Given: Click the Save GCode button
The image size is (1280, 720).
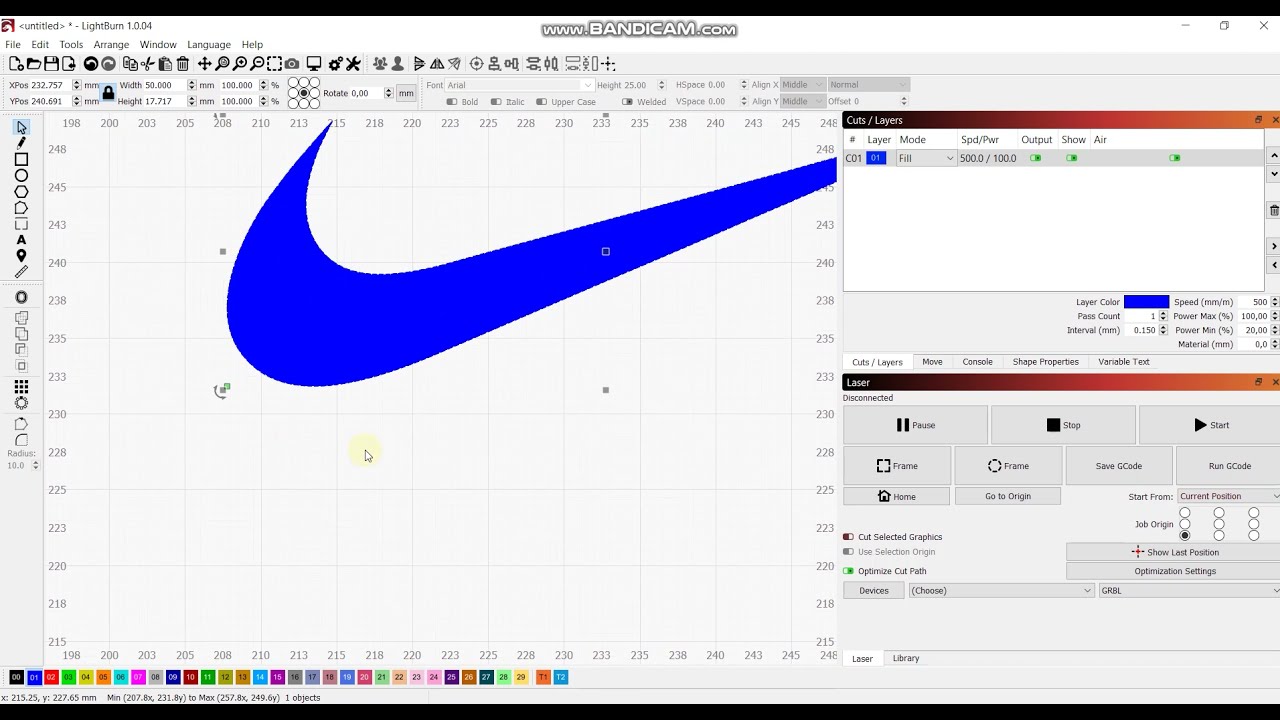Looking at the screenshot, I should coord(1118,466).
